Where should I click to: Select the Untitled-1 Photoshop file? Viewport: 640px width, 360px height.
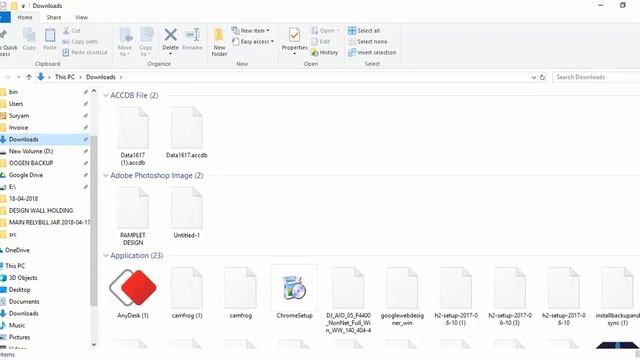click(x=187, y=213)
